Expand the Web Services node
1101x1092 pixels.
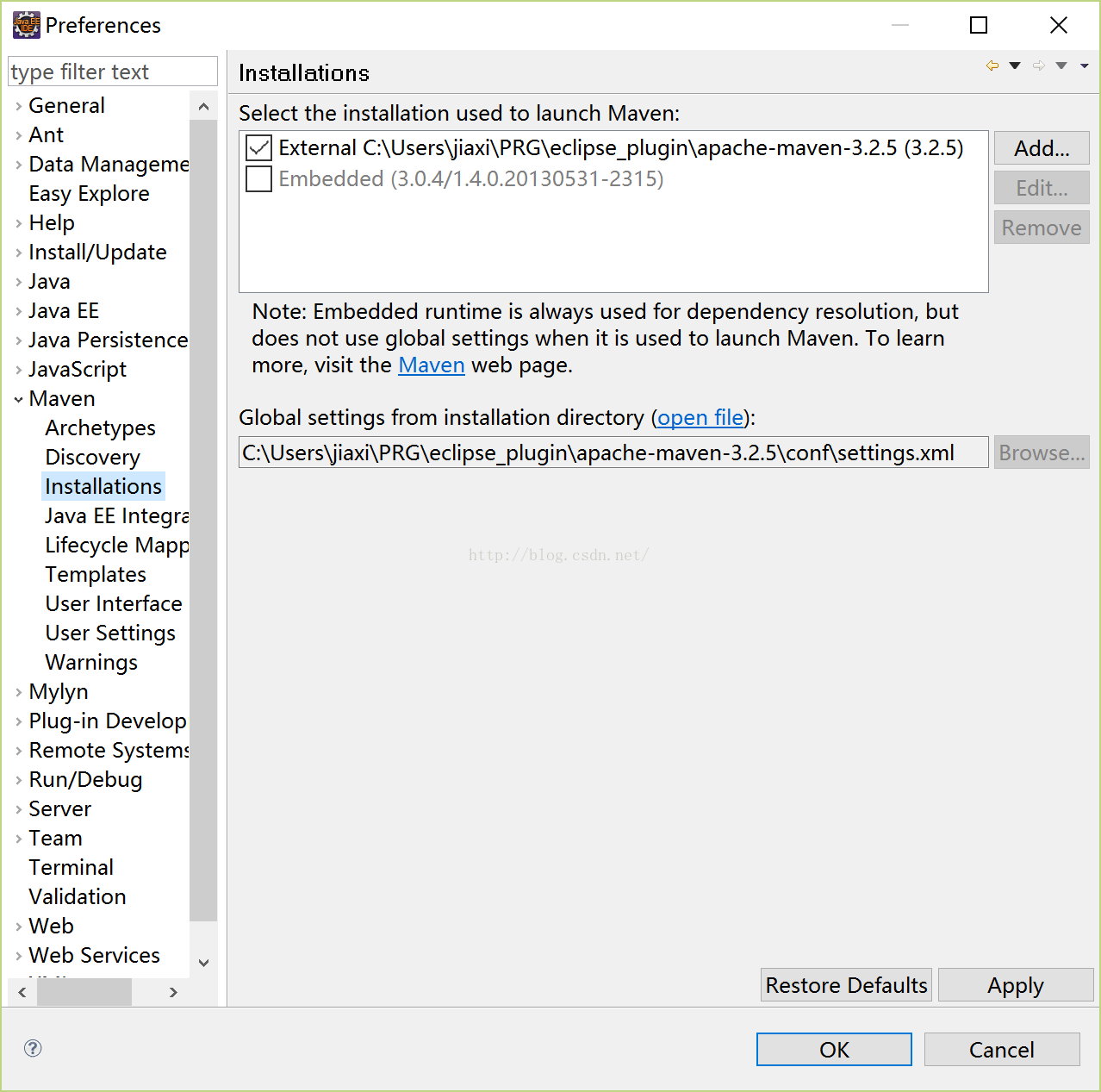19,956
